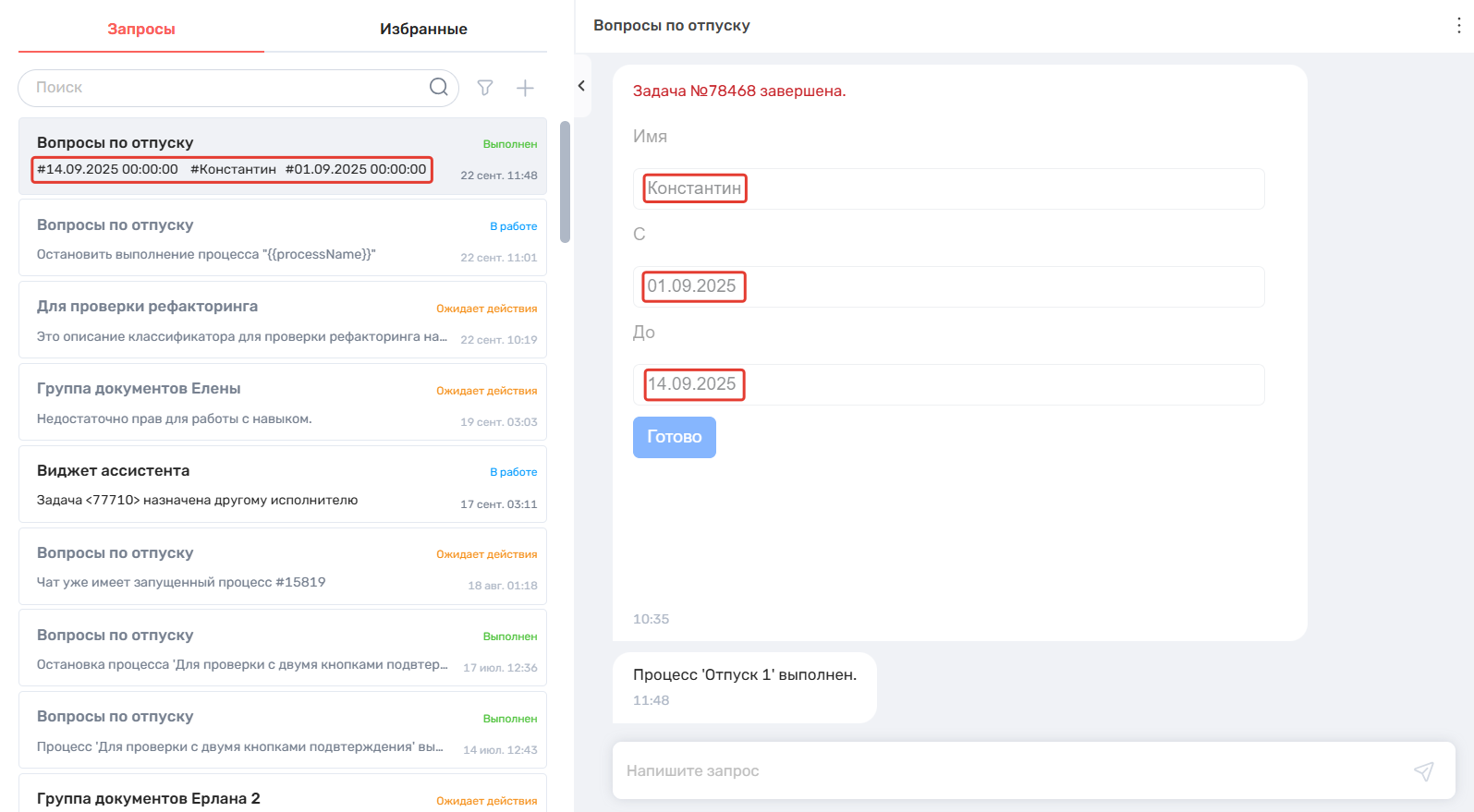Click the search magnifier icon
The width and height of the screenshot is (1474, 812).
coord(438,87)
